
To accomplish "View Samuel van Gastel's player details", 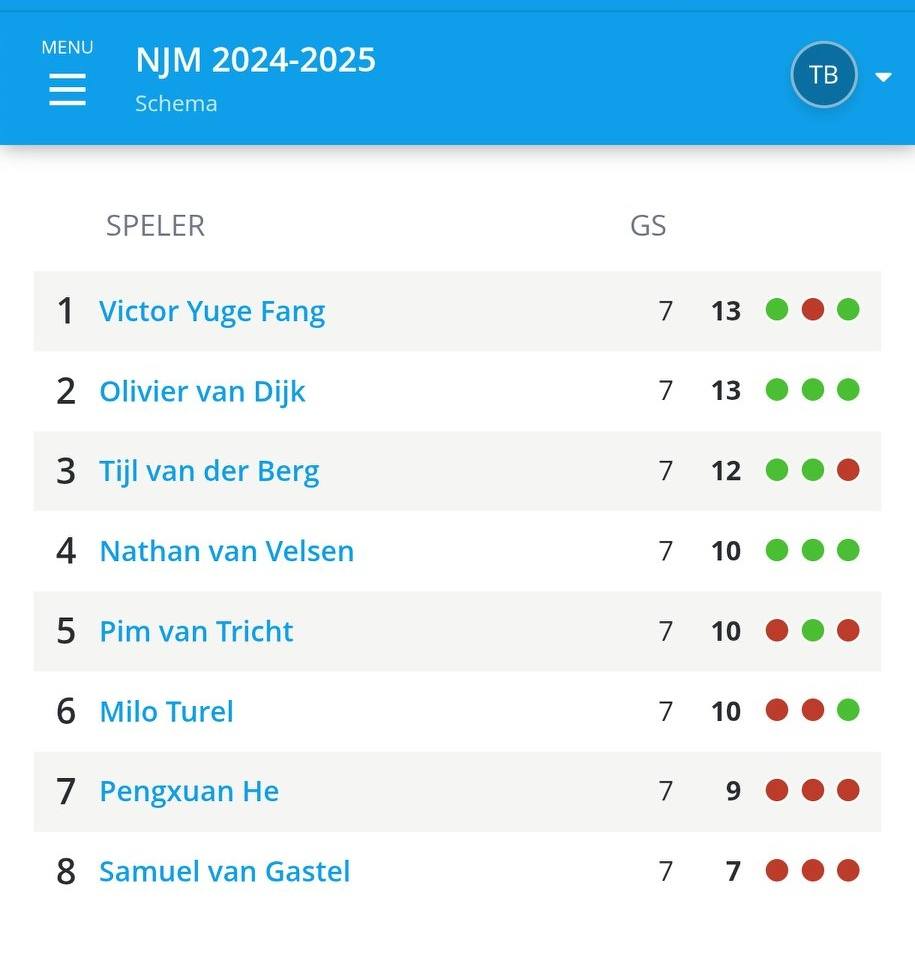I will 224,871.
